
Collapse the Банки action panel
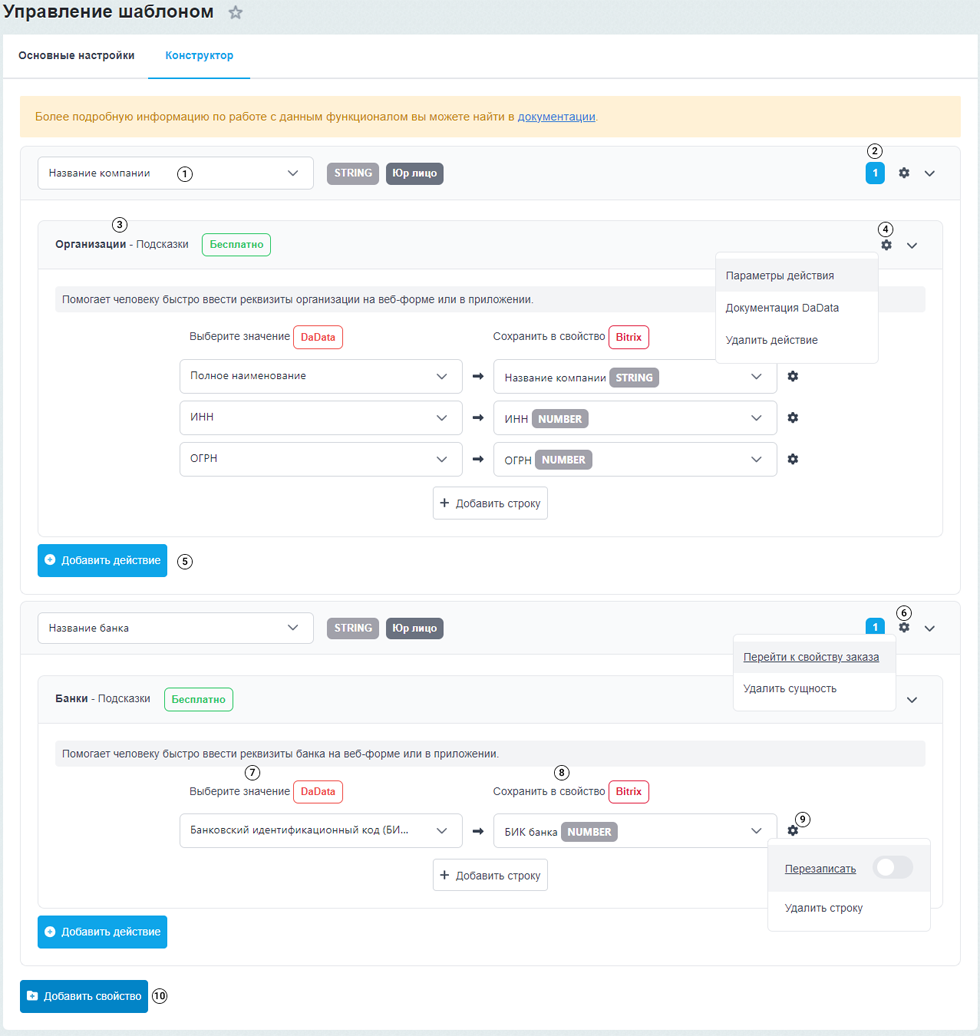(912, 700)
